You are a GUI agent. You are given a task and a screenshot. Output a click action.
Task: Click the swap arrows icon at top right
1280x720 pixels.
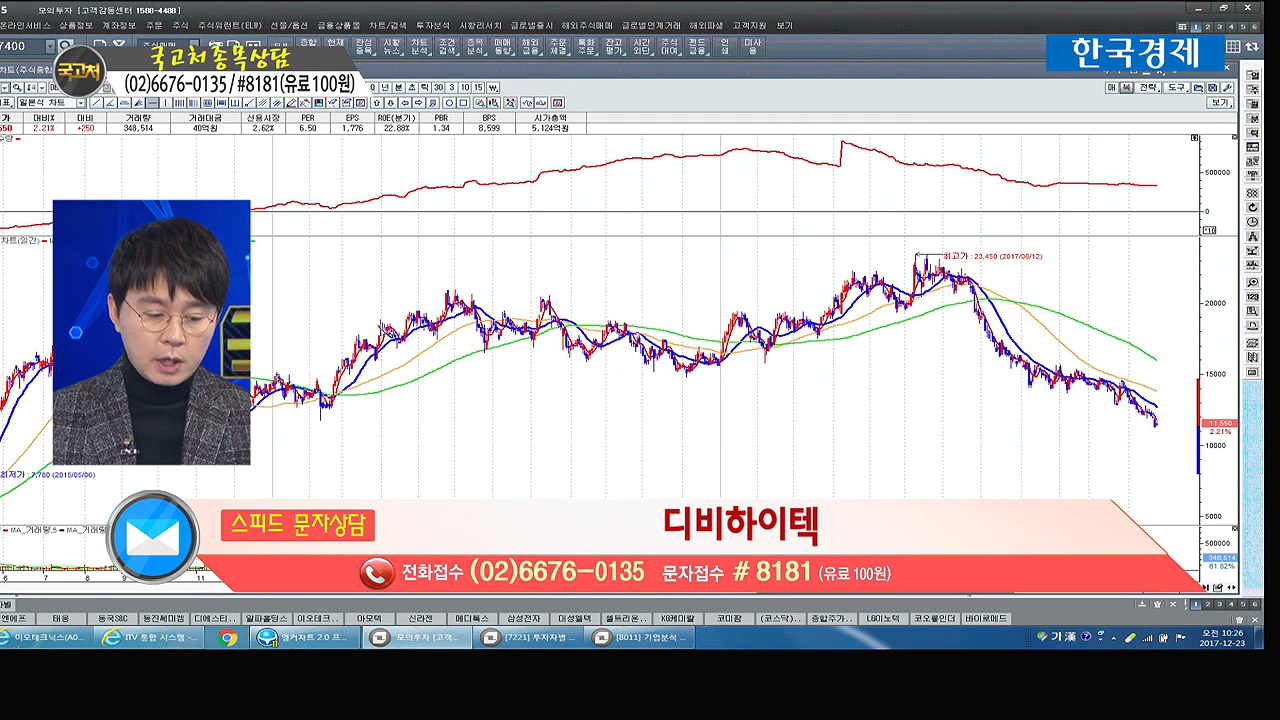pos(1254,47)
